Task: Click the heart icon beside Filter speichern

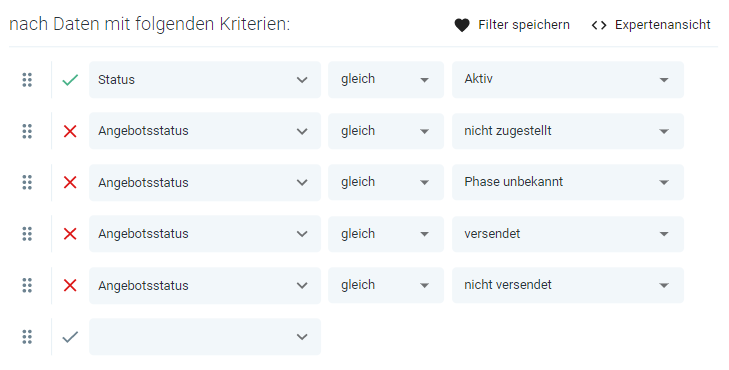Action: coord(462,25)
